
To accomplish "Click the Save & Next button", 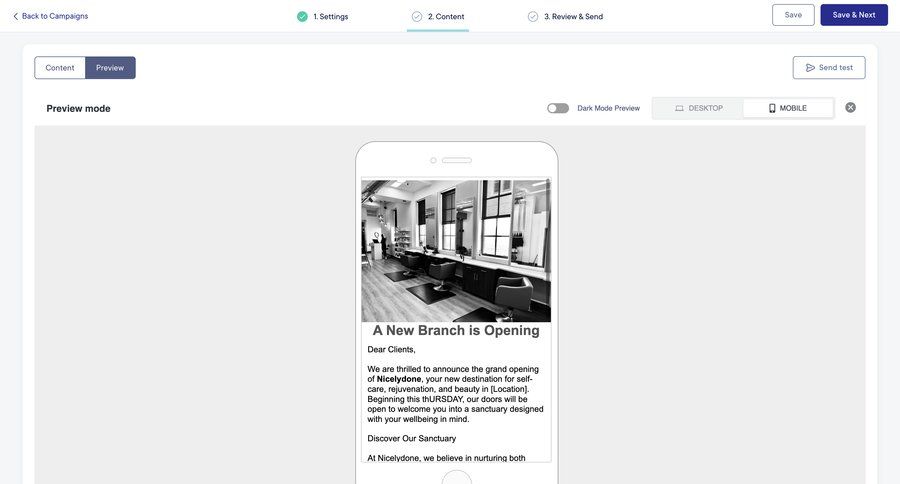I will (853, 15).
